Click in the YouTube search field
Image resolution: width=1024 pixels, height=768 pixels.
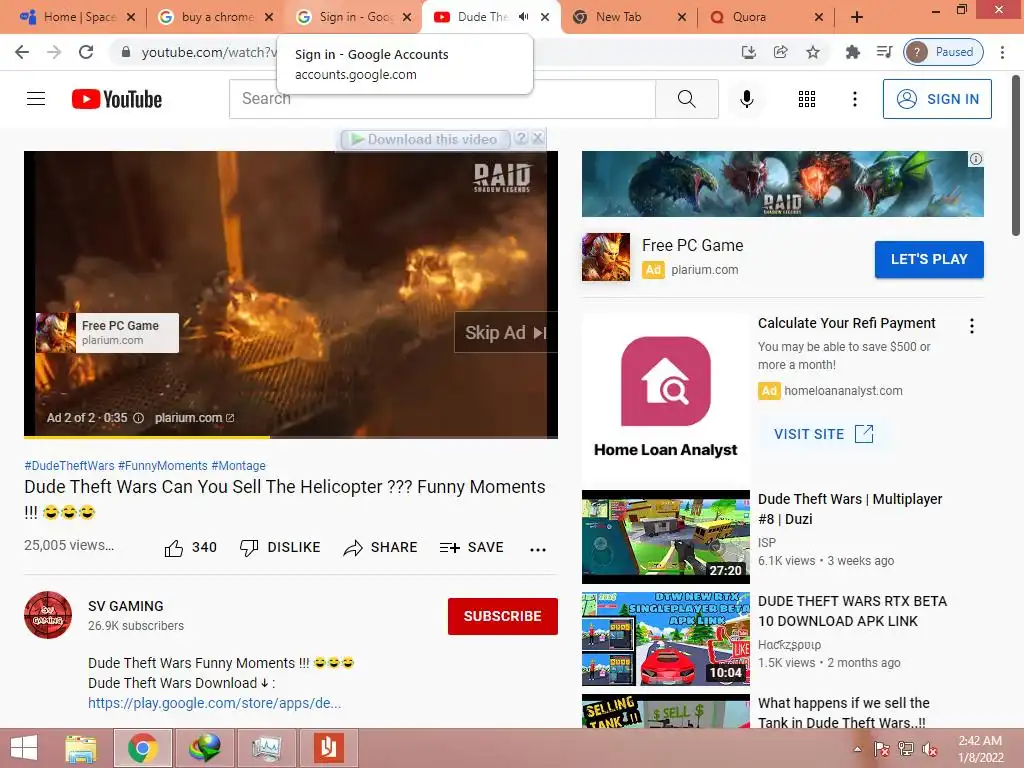(442, 99)
